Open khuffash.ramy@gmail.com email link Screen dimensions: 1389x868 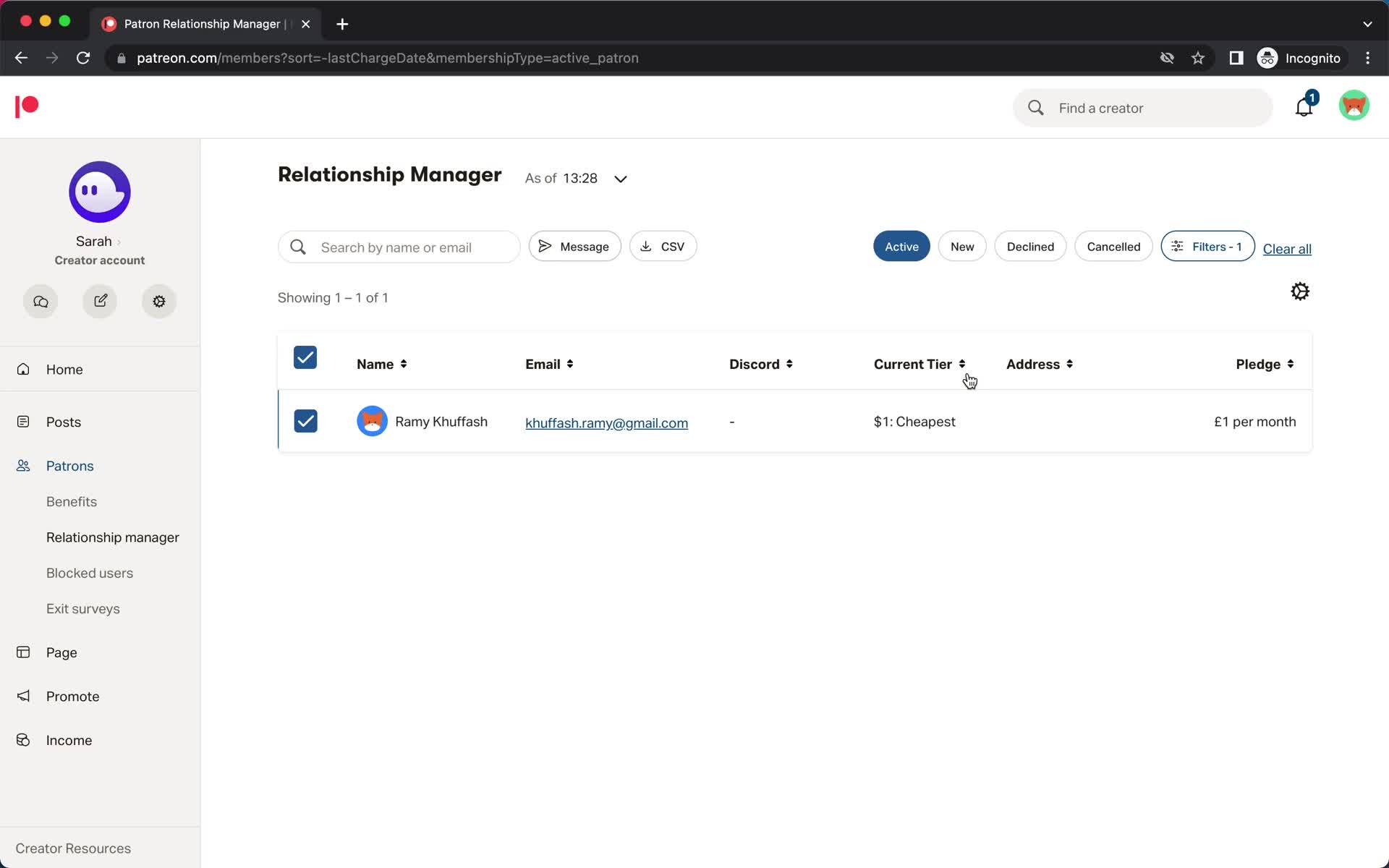(x=606, y=422)
